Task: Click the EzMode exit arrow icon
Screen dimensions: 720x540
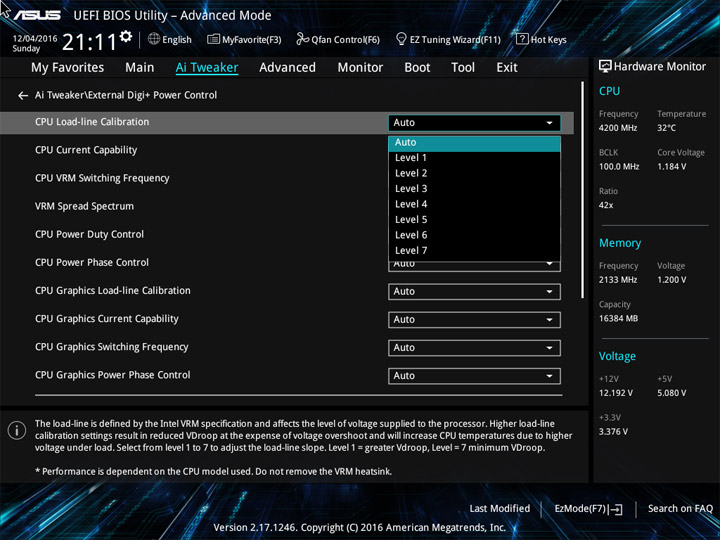Action: coord(615,509)
